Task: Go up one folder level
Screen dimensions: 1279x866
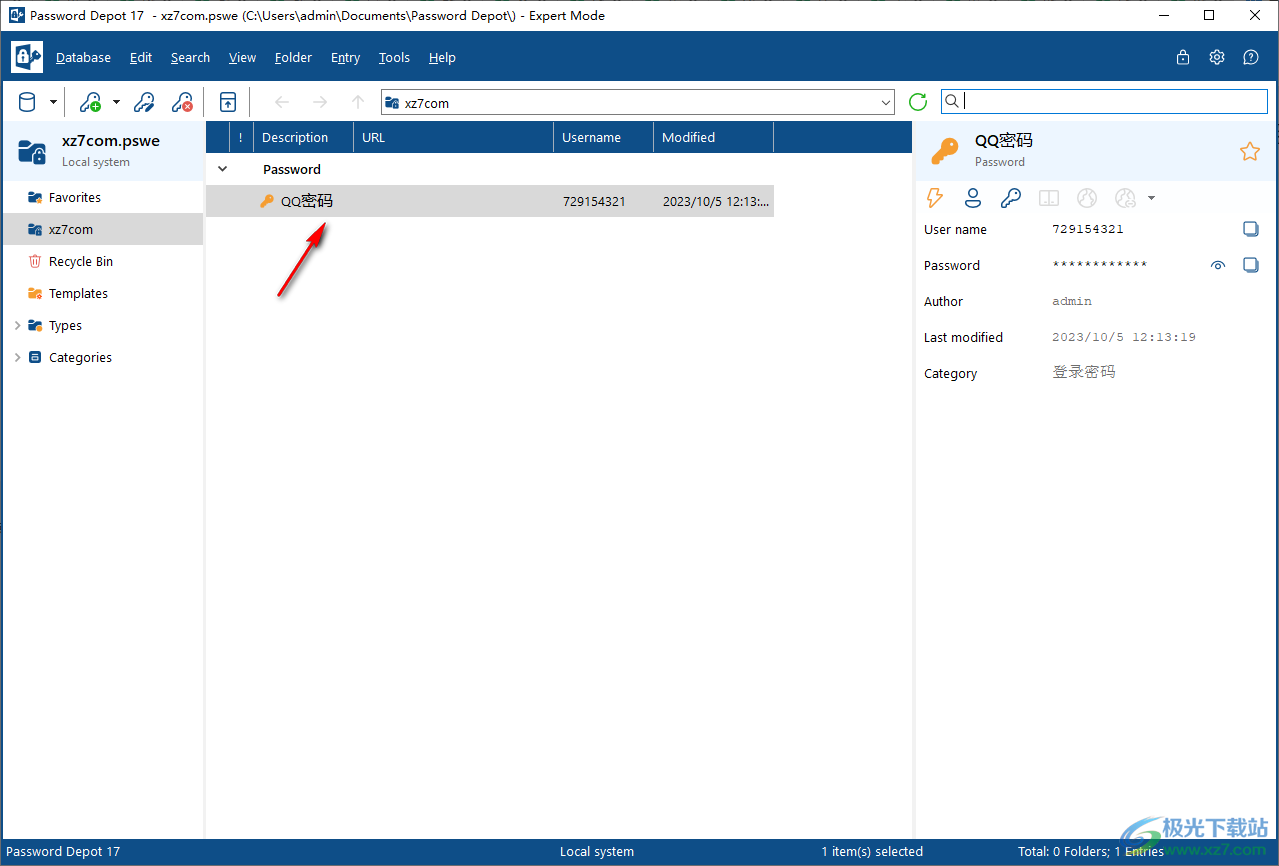Action: 358,102
